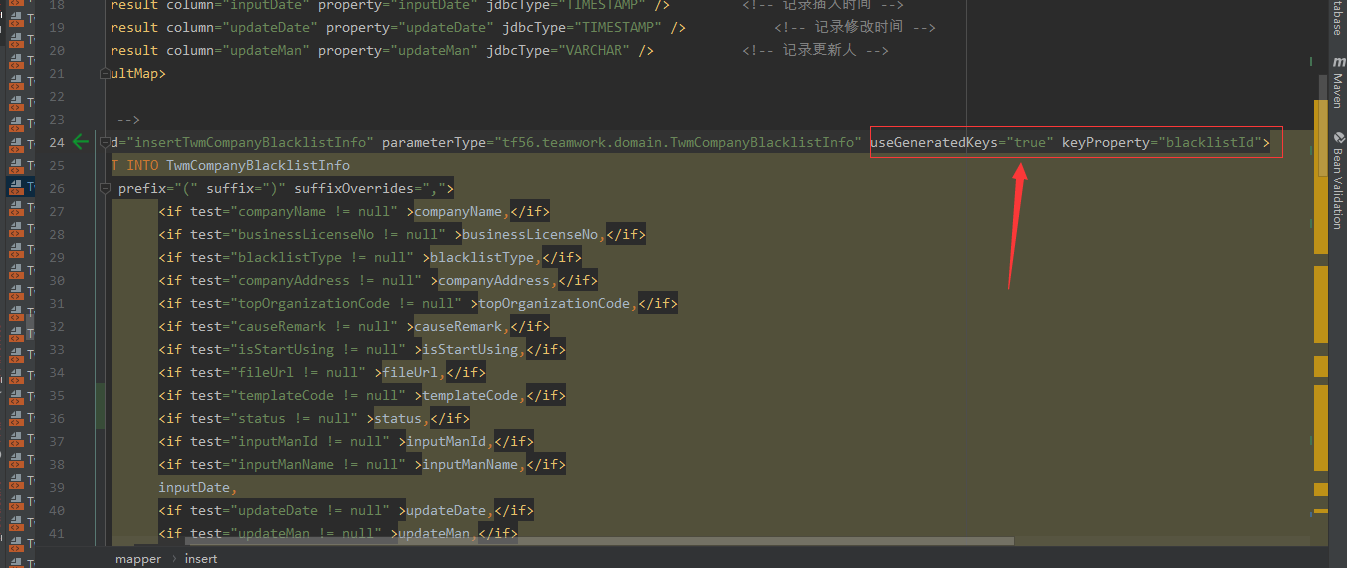Open the Database tool window tab

[x=1337, y=18]
